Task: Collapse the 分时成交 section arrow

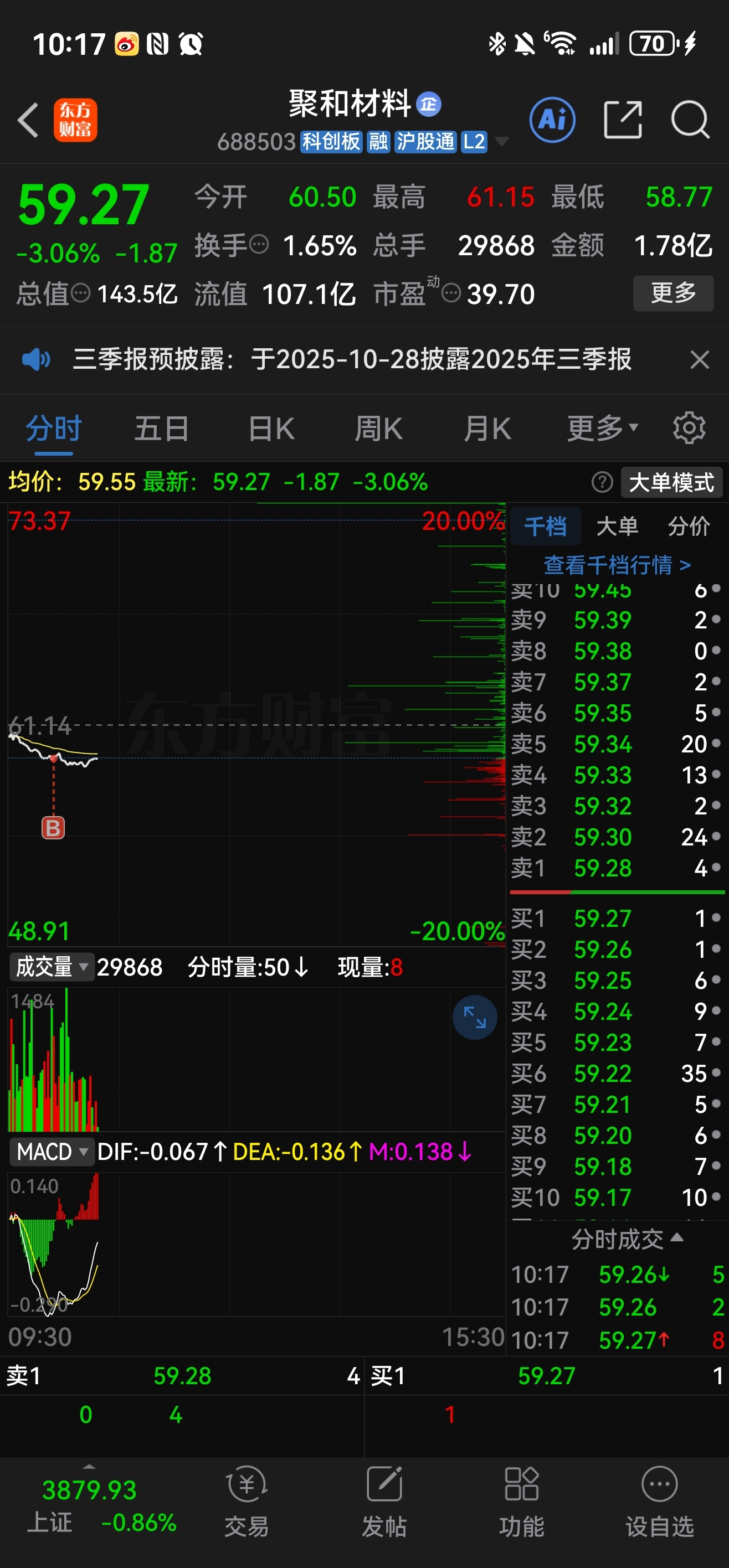Action: 676,1238
